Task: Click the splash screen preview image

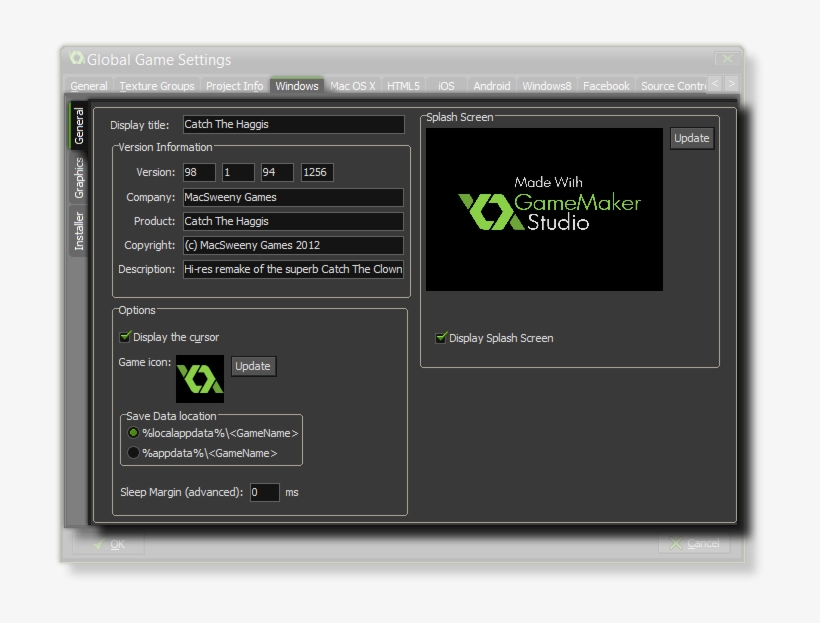Action: 544,209
